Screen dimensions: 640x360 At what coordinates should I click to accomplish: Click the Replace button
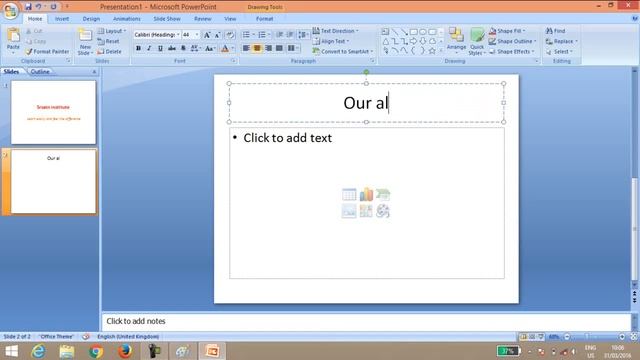tap(562, 41)
